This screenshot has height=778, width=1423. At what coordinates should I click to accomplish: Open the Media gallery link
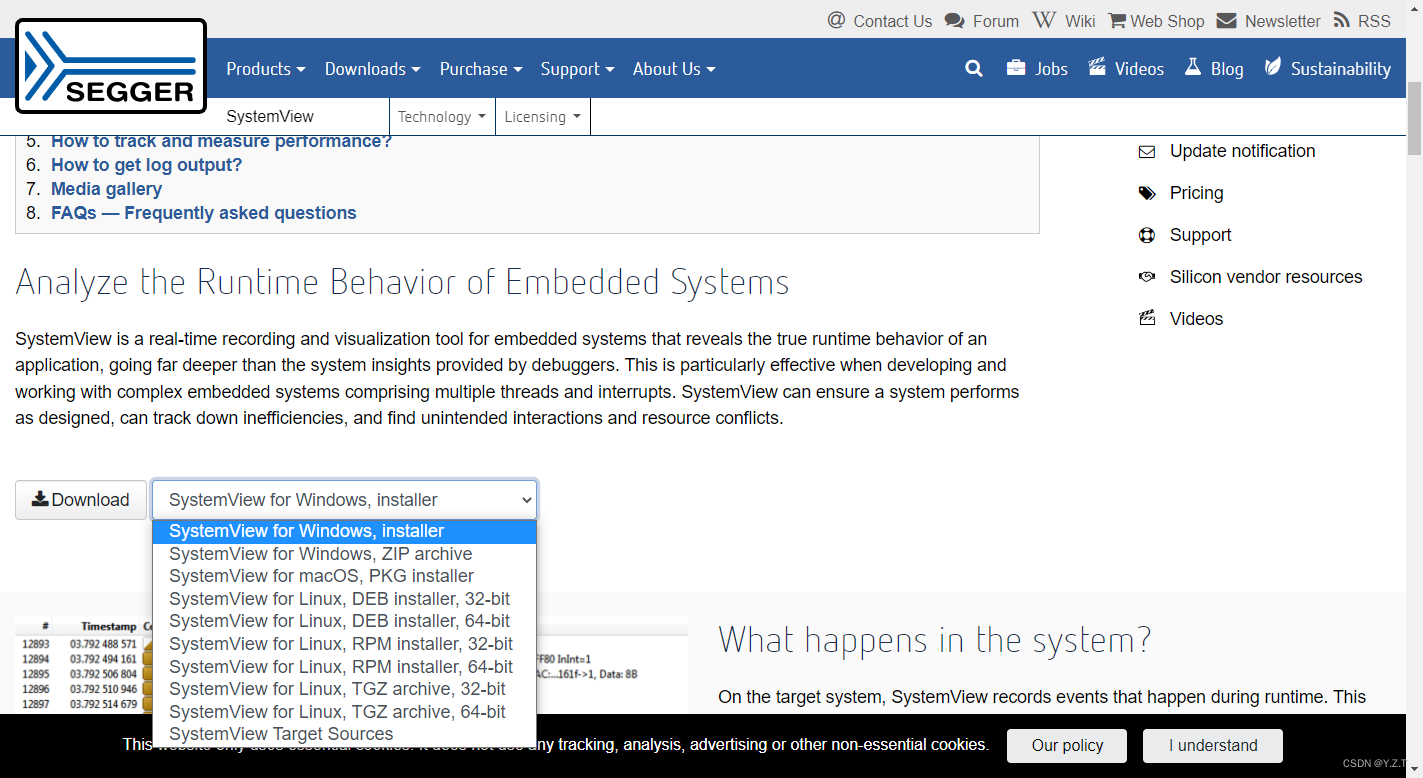(x=106, y=189)
